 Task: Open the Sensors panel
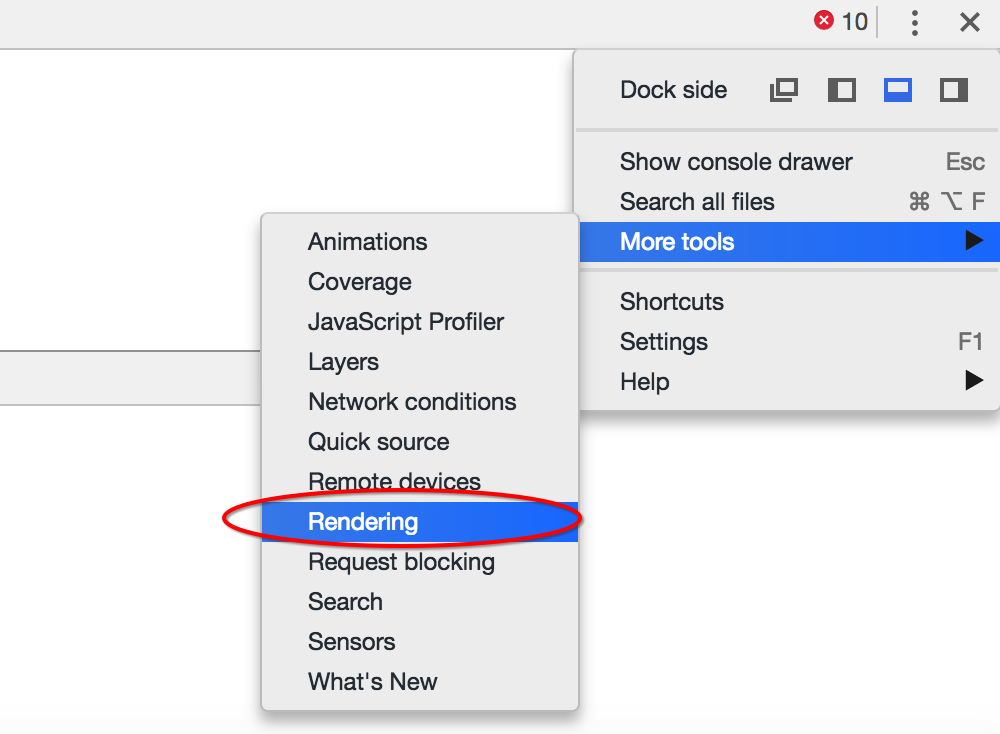click(x=351, y=642)
